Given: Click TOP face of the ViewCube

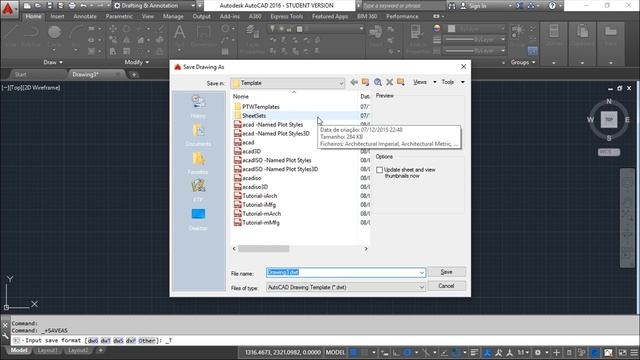Looking at the screenshot, I should tap(609, 120).
